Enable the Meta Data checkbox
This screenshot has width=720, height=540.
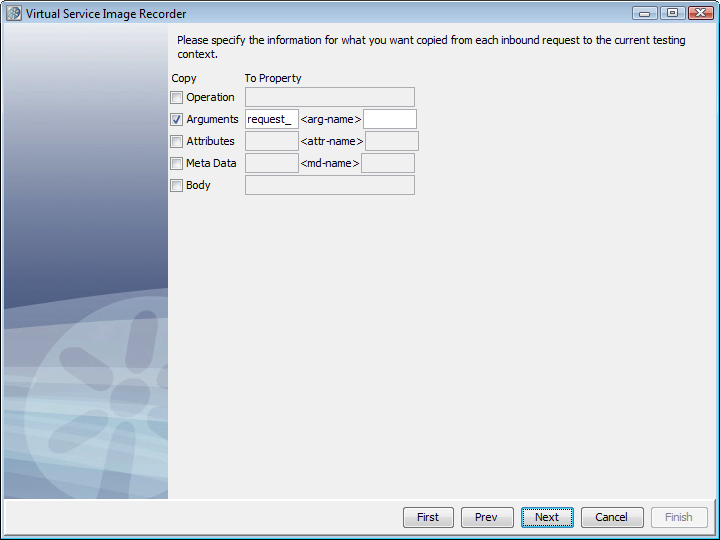tap(176, 163)
